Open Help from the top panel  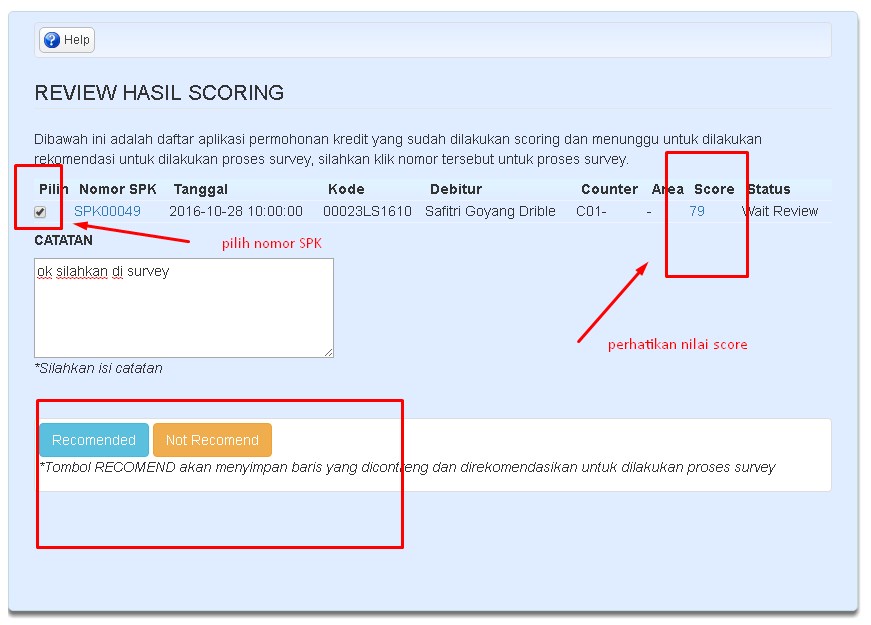coord(66,40)
